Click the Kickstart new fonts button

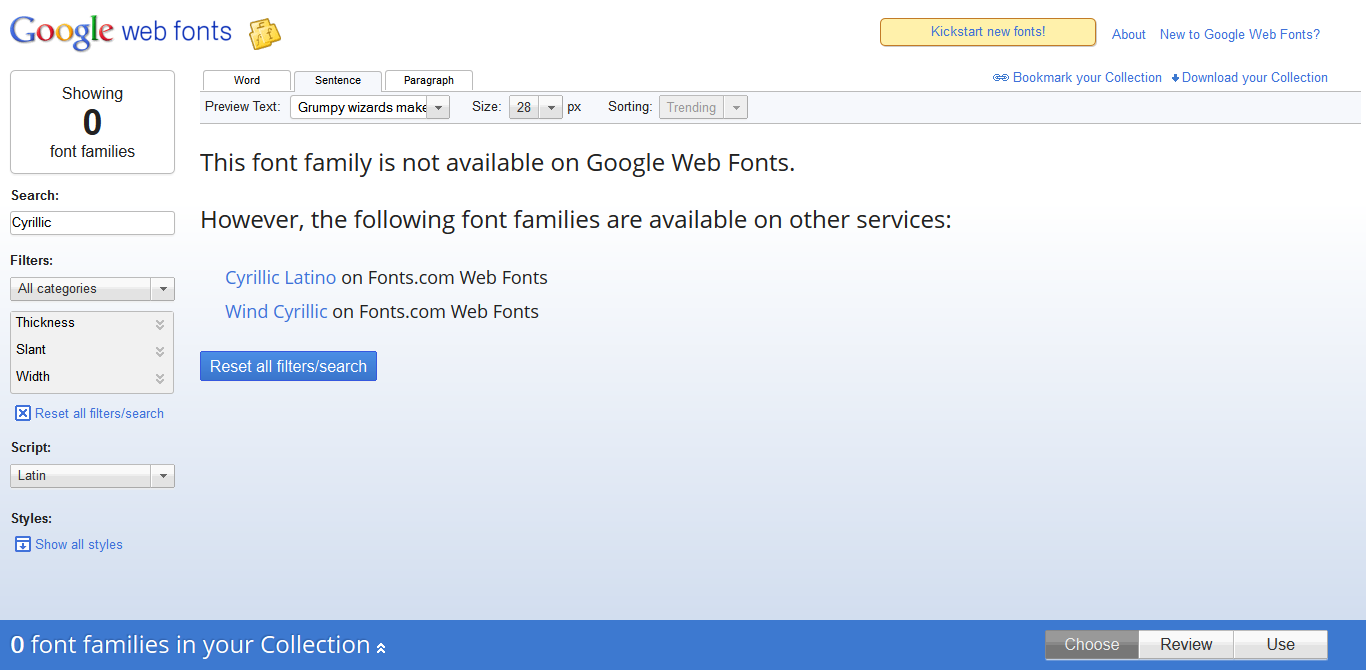point(987,32)
